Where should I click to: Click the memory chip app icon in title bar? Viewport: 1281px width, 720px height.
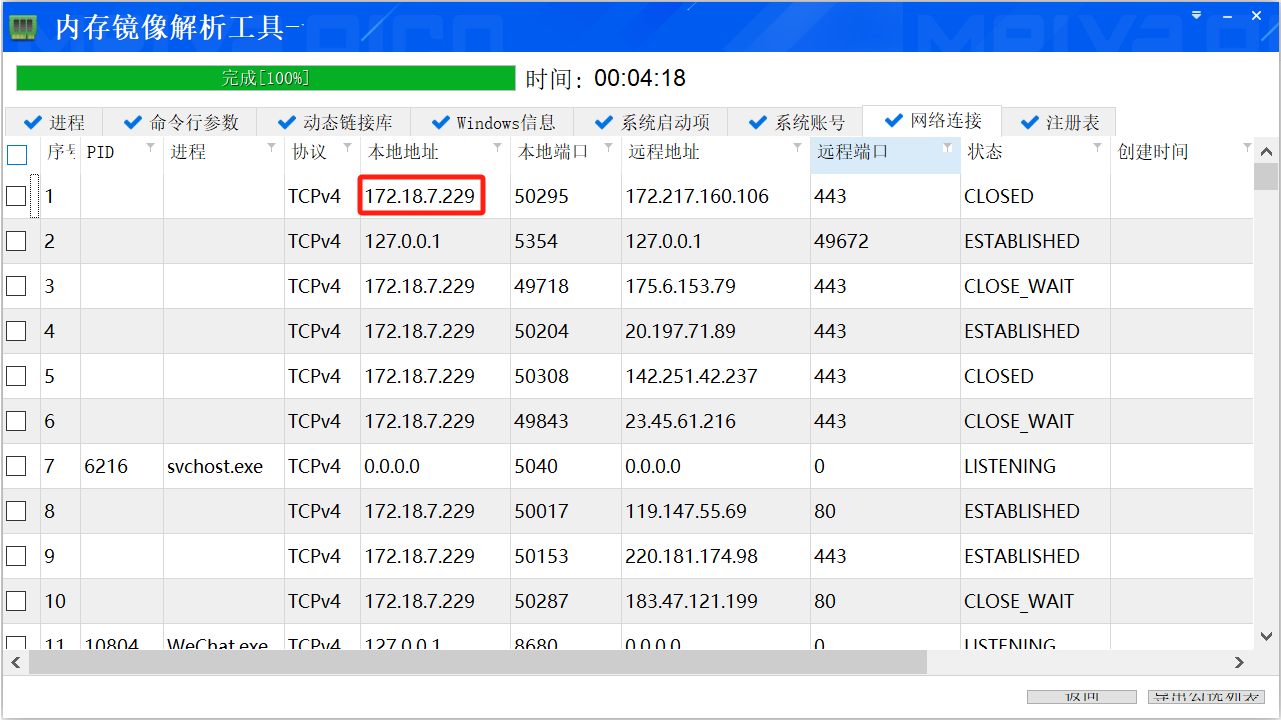pos(22,26)
